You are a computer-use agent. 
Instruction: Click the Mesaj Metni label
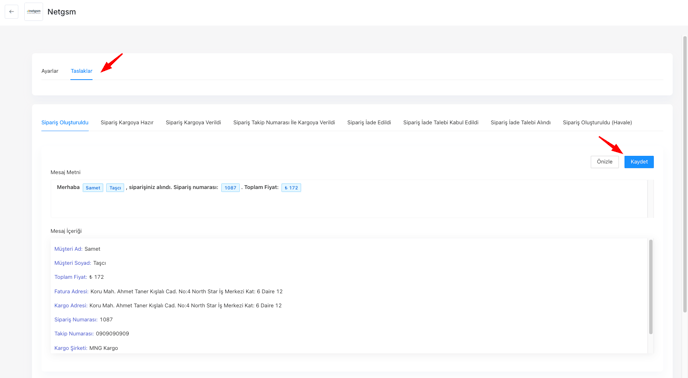tap(65, 172)
